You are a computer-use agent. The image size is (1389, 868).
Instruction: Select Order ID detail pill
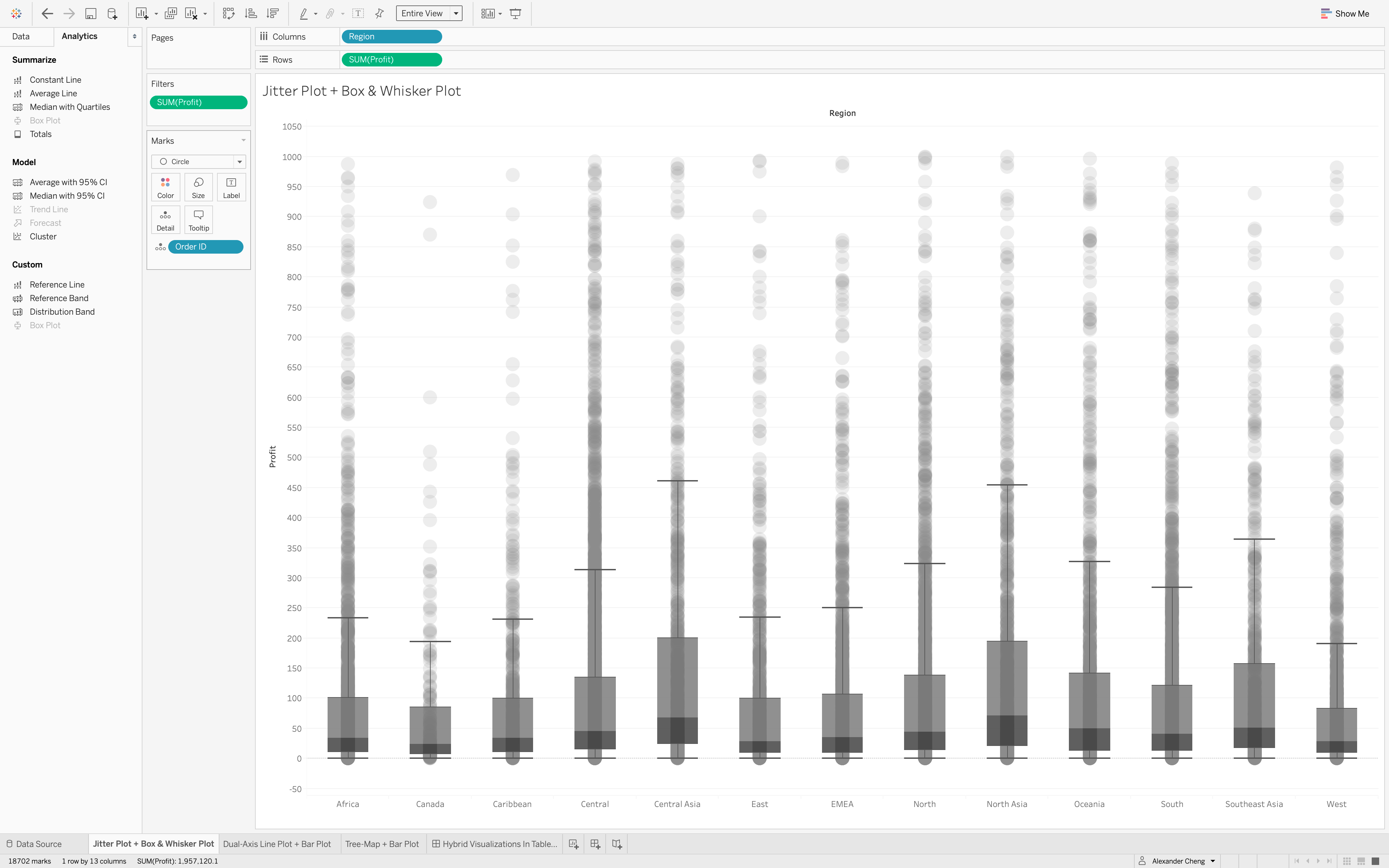206,247
